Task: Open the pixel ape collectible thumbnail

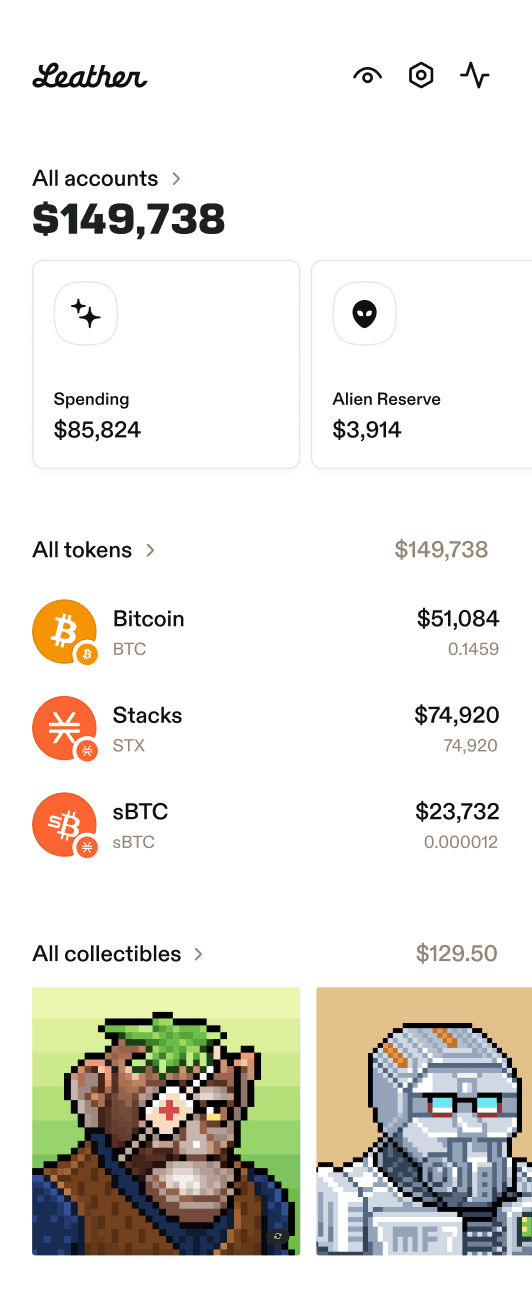Action: pos(166,1121)
